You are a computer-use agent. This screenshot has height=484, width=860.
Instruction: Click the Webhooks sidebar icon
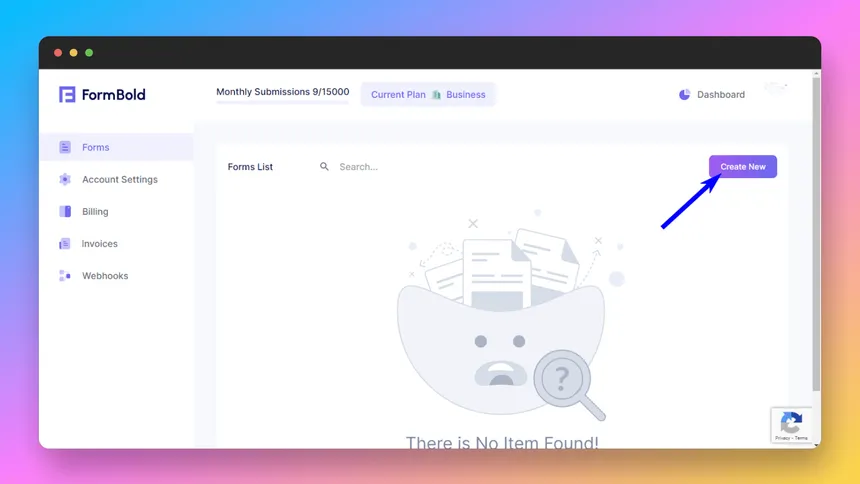pos(65,275)
